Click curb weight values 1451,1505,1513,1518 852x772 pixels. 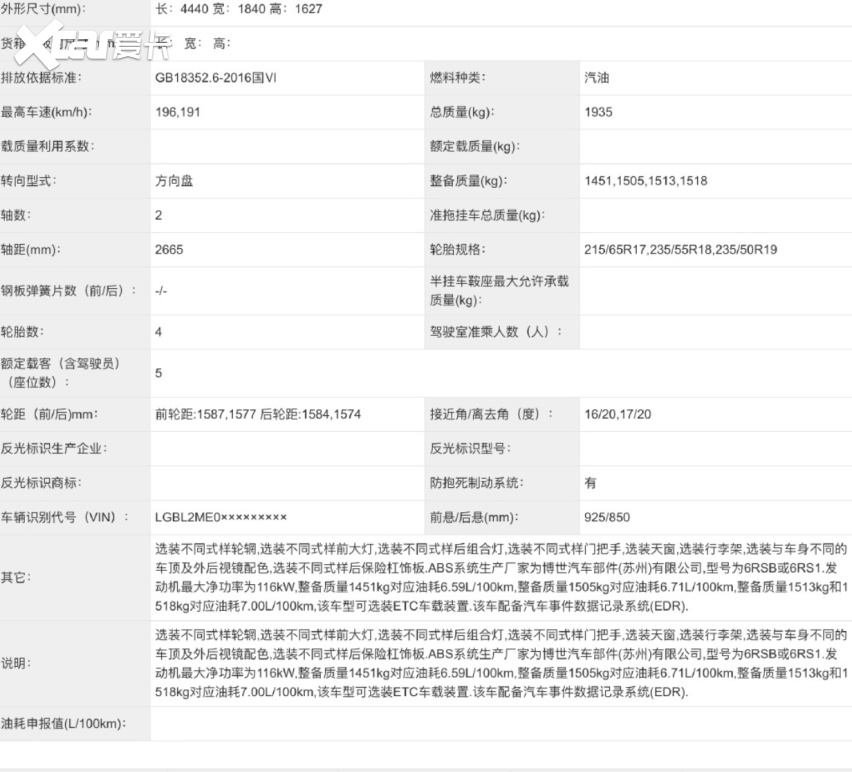(x=645, y=181)
